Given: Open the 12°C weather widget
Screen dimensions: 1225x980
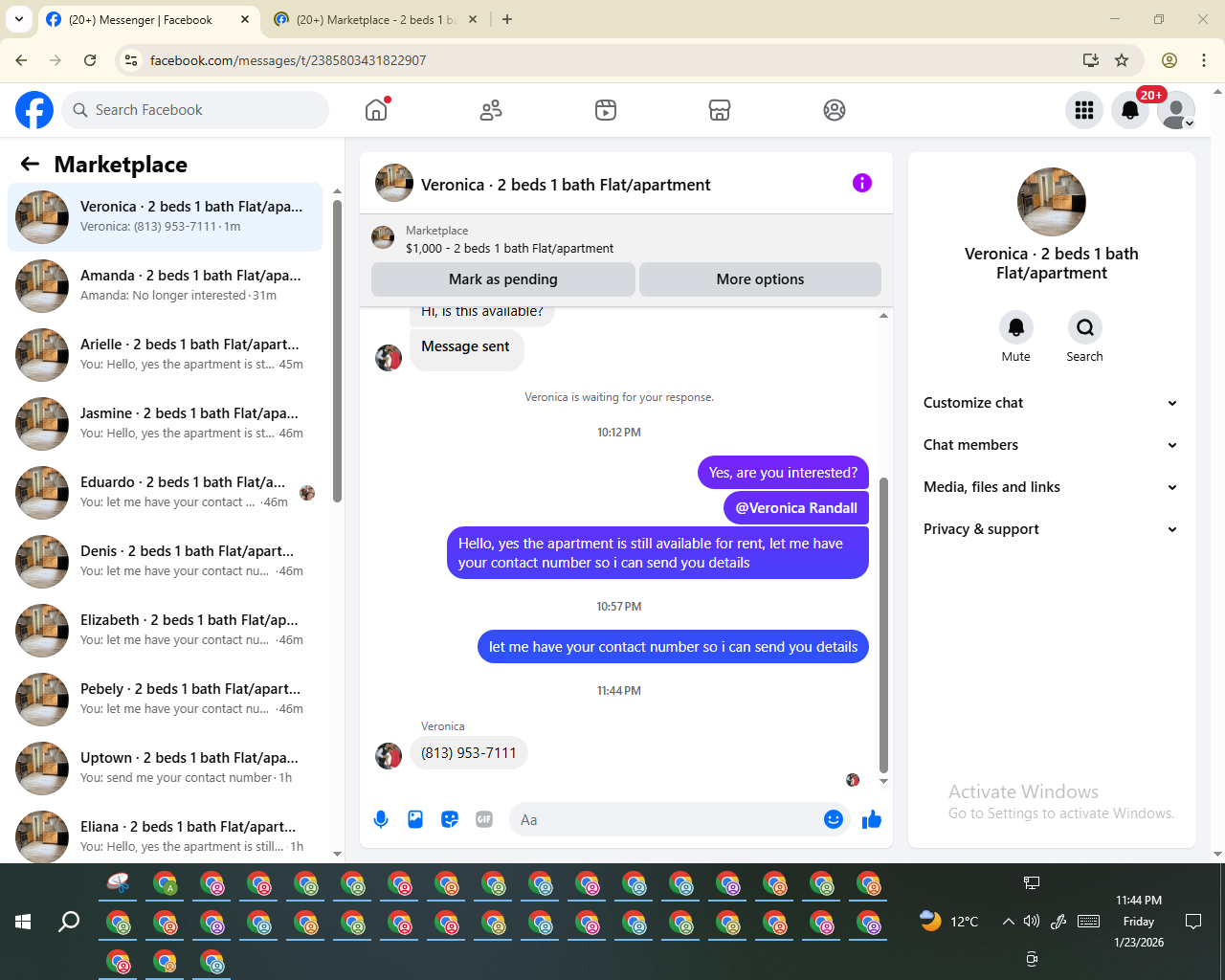Looking at the screenshot, I should 949,922.
